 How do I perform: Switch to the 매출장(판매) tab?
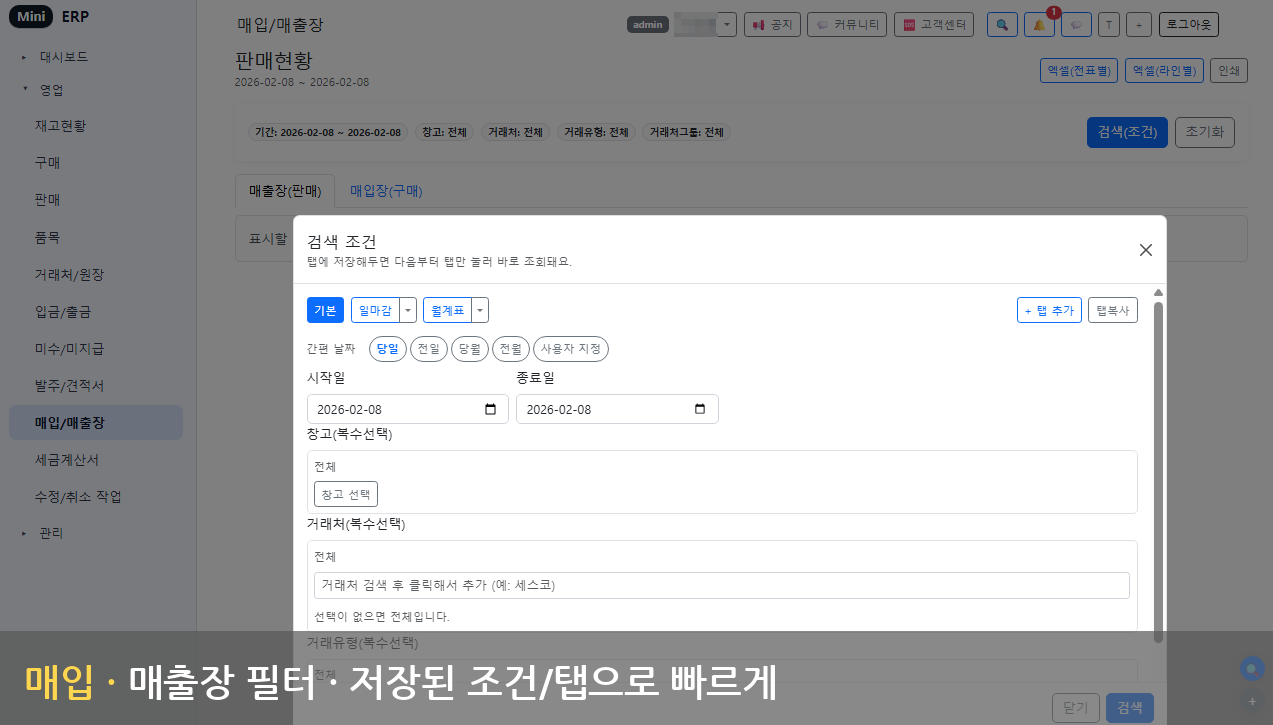pos(285,191)
